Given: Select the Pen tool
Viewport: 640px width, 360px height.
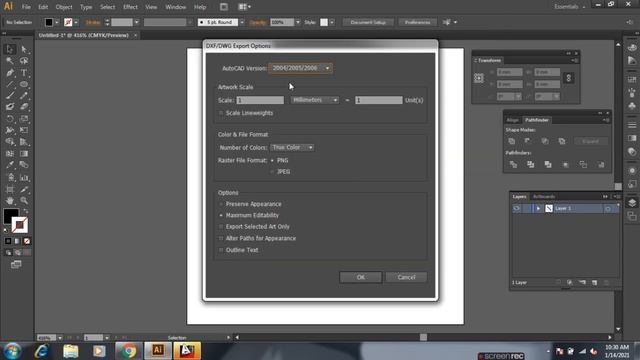Looking at the screenshot, I should (x=10, y=73).
